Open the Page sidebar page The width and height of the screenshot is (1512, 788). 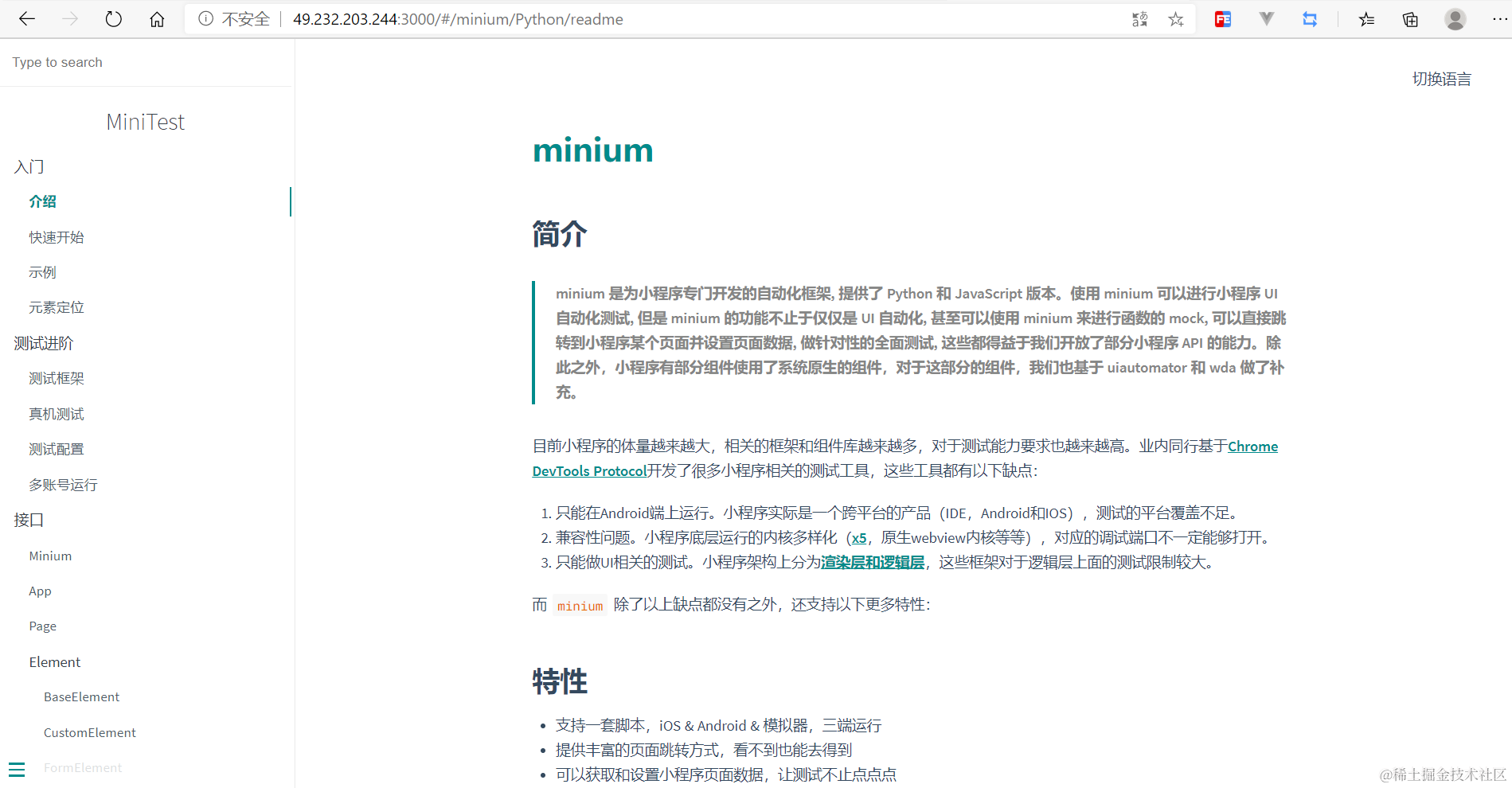tap(43, 626)
